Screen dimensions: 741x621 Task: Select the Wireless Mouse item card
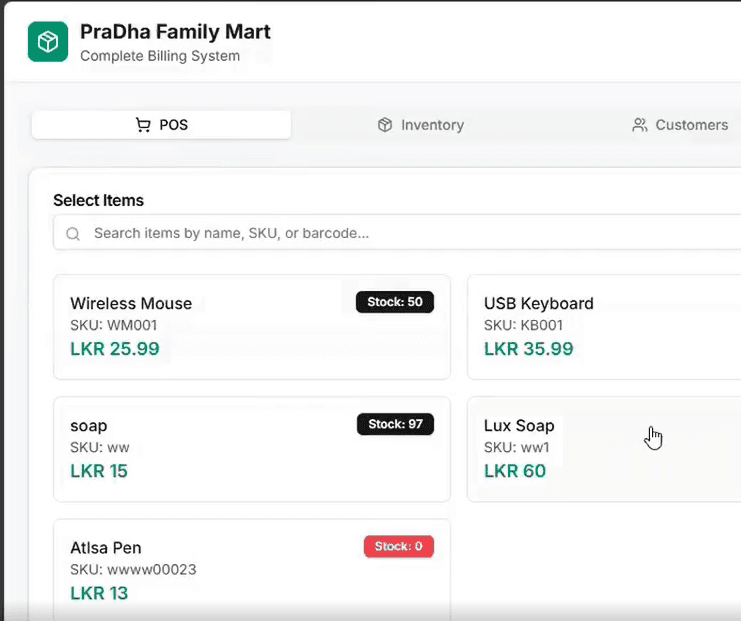click(251, 327)
